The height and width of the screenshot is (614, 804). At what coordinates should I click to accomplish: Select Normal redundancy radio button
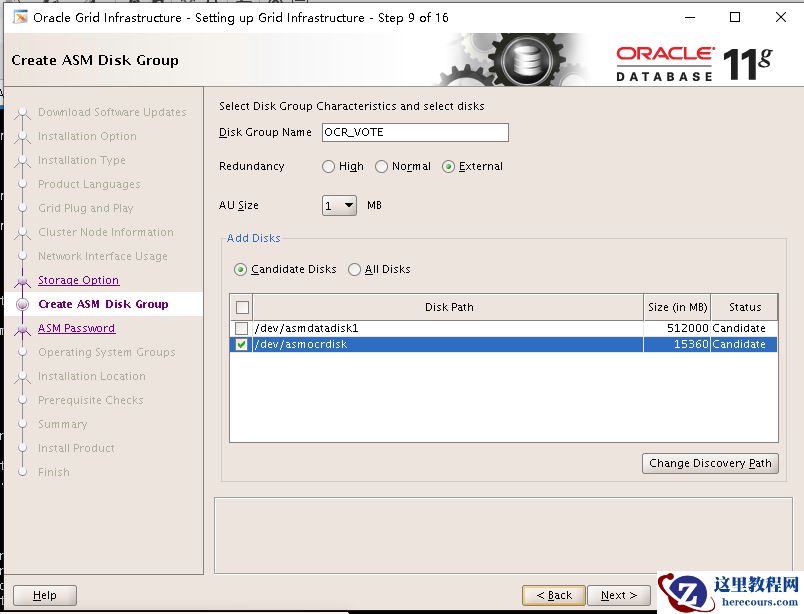coord(381,167)
